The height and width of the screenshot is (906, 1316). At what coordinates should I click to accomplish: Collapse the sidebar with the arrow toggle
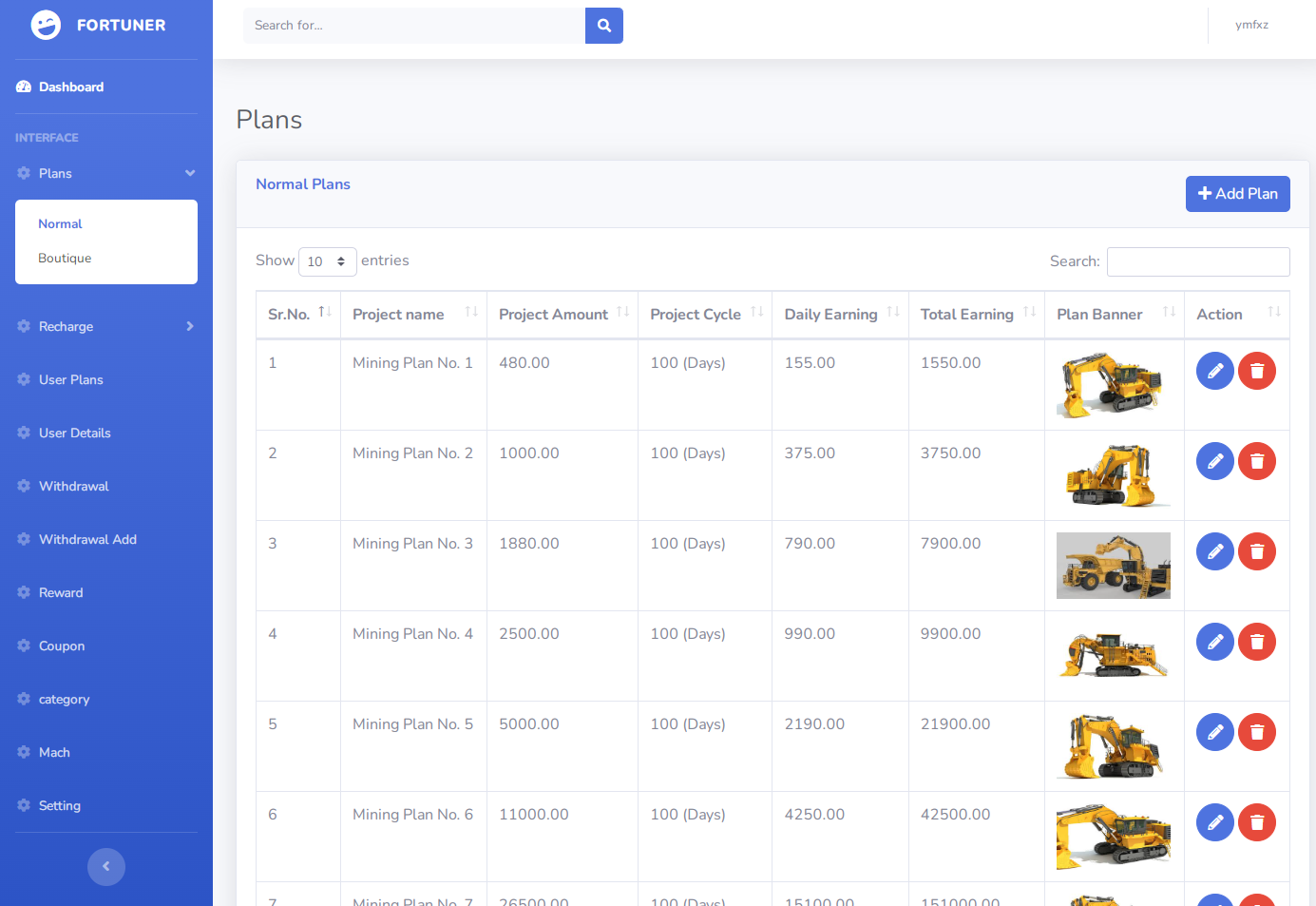pyautogui.click(x=106, y=866)
